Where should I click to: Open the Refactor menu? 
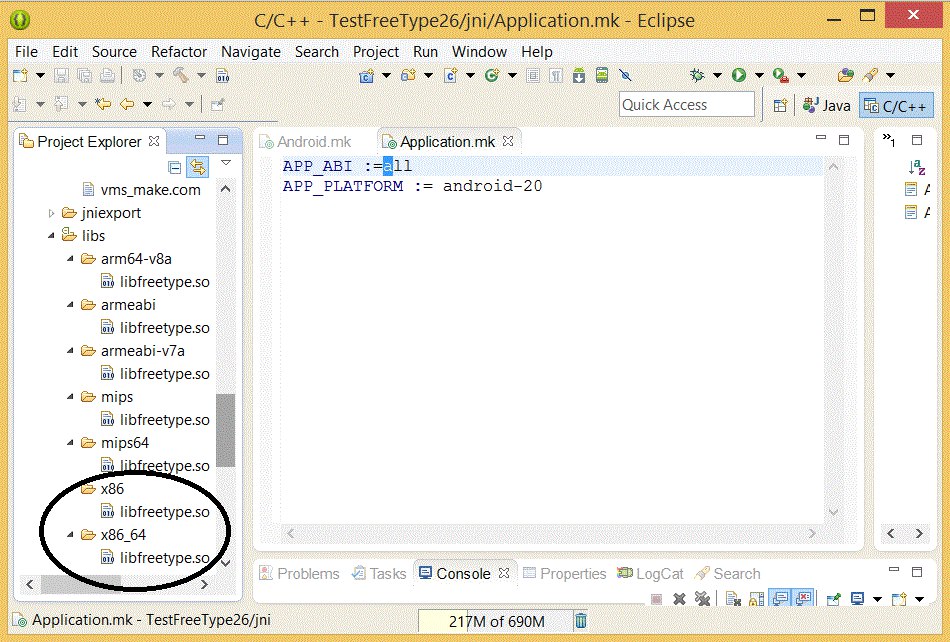pyautogui.click(x=179, y=52)
